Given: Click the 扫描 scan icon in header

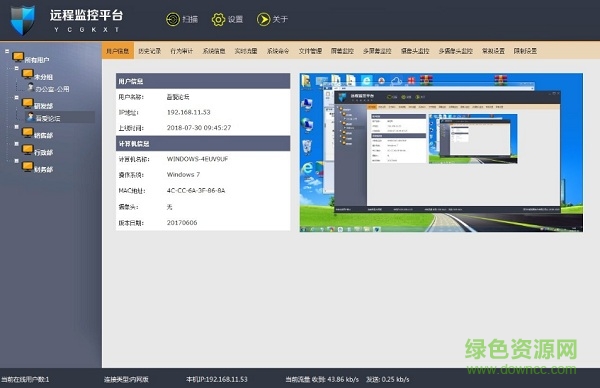Looking at the screenshot, I should (x=173, y=19).
